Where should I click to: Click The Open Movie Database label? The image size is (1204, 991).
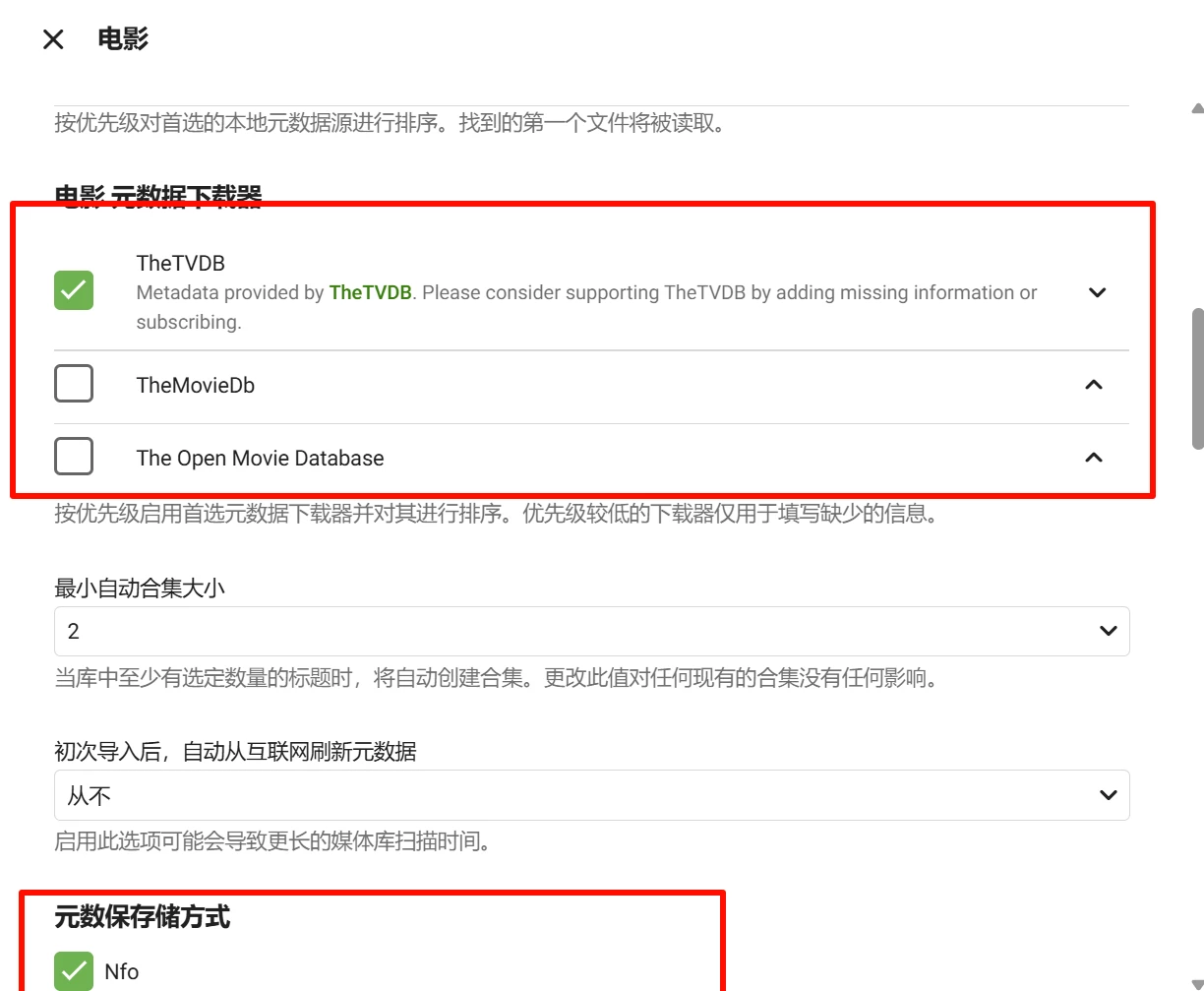point(260,459)
